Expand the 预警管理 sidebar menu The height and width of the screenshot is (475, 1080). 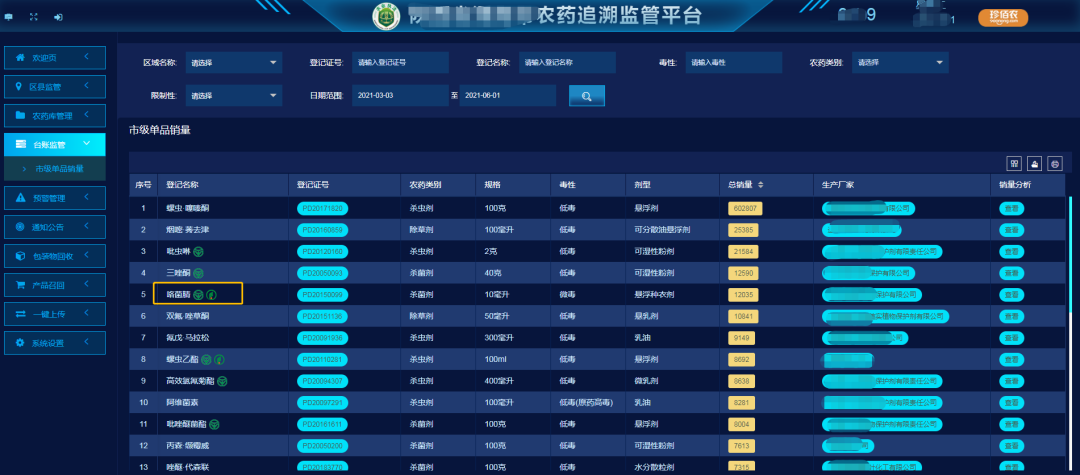pos(54,198)
